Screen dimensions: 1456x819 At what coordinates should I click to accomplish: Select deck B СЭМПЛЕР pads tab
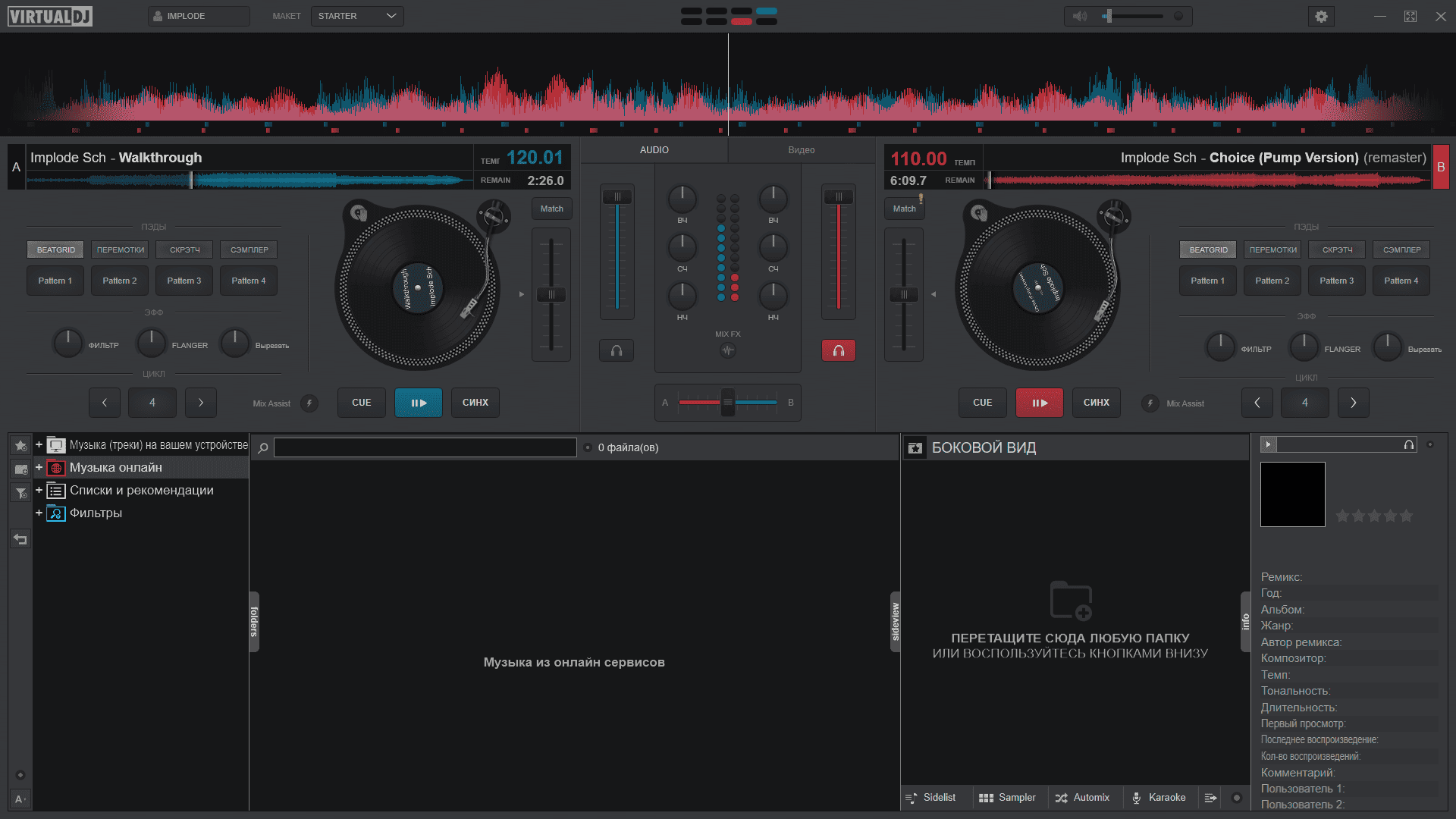click(1402, 249)
